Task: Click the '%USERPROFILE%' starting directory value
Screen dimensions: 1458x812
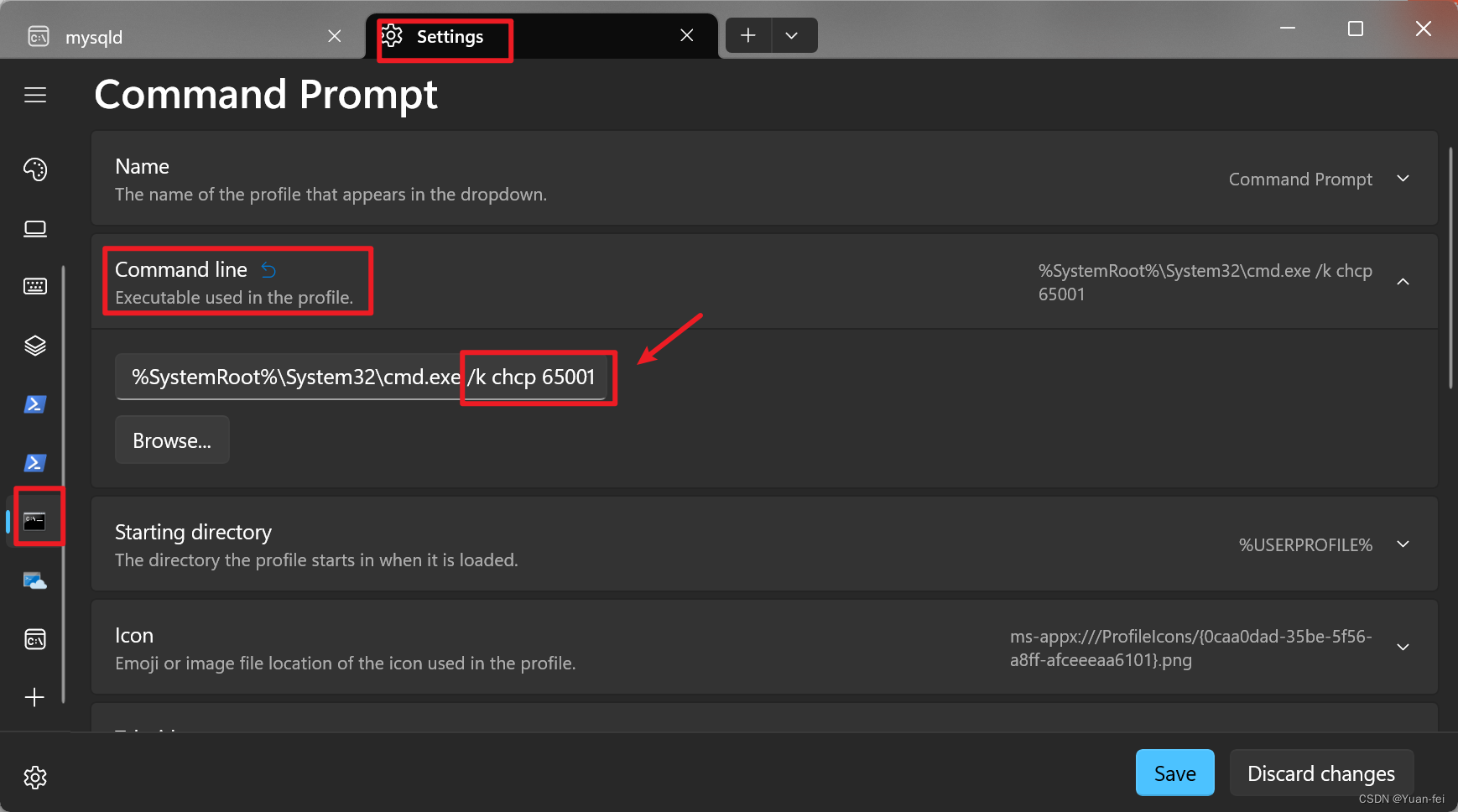Action: click(x=1305, y=545)
